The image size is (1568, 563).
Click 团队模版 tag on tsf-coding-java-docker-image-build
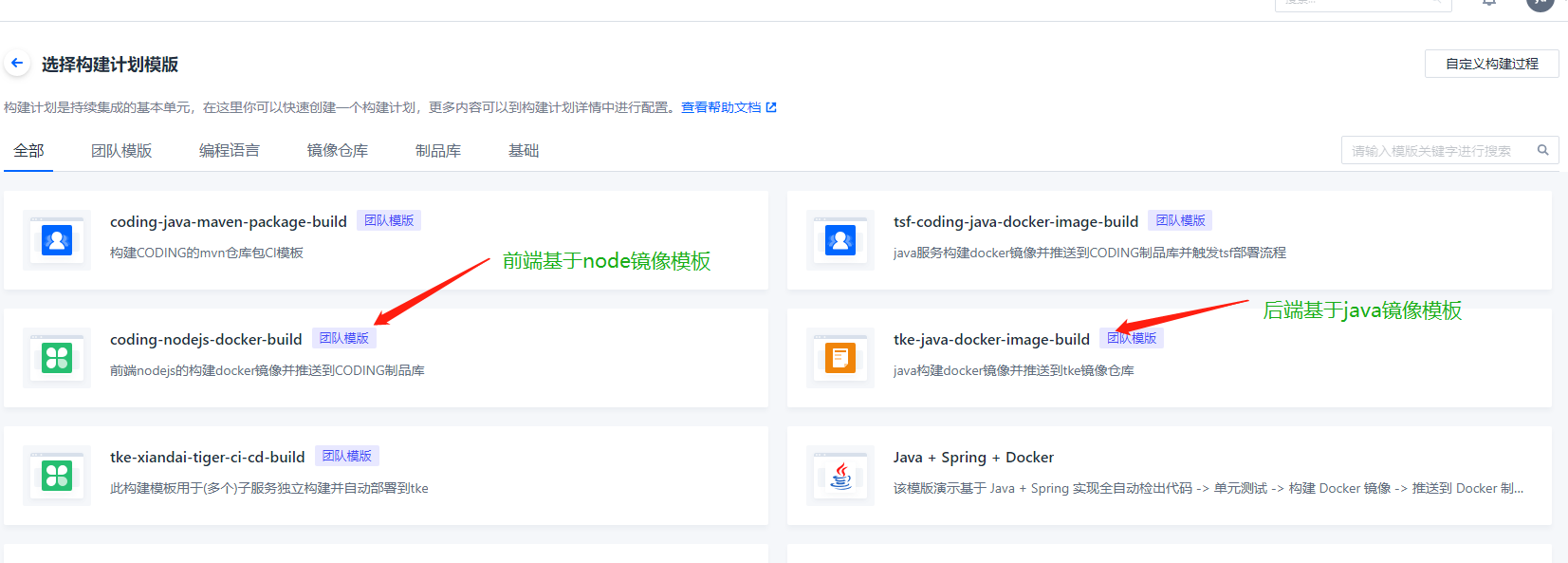coord(1180,220)
